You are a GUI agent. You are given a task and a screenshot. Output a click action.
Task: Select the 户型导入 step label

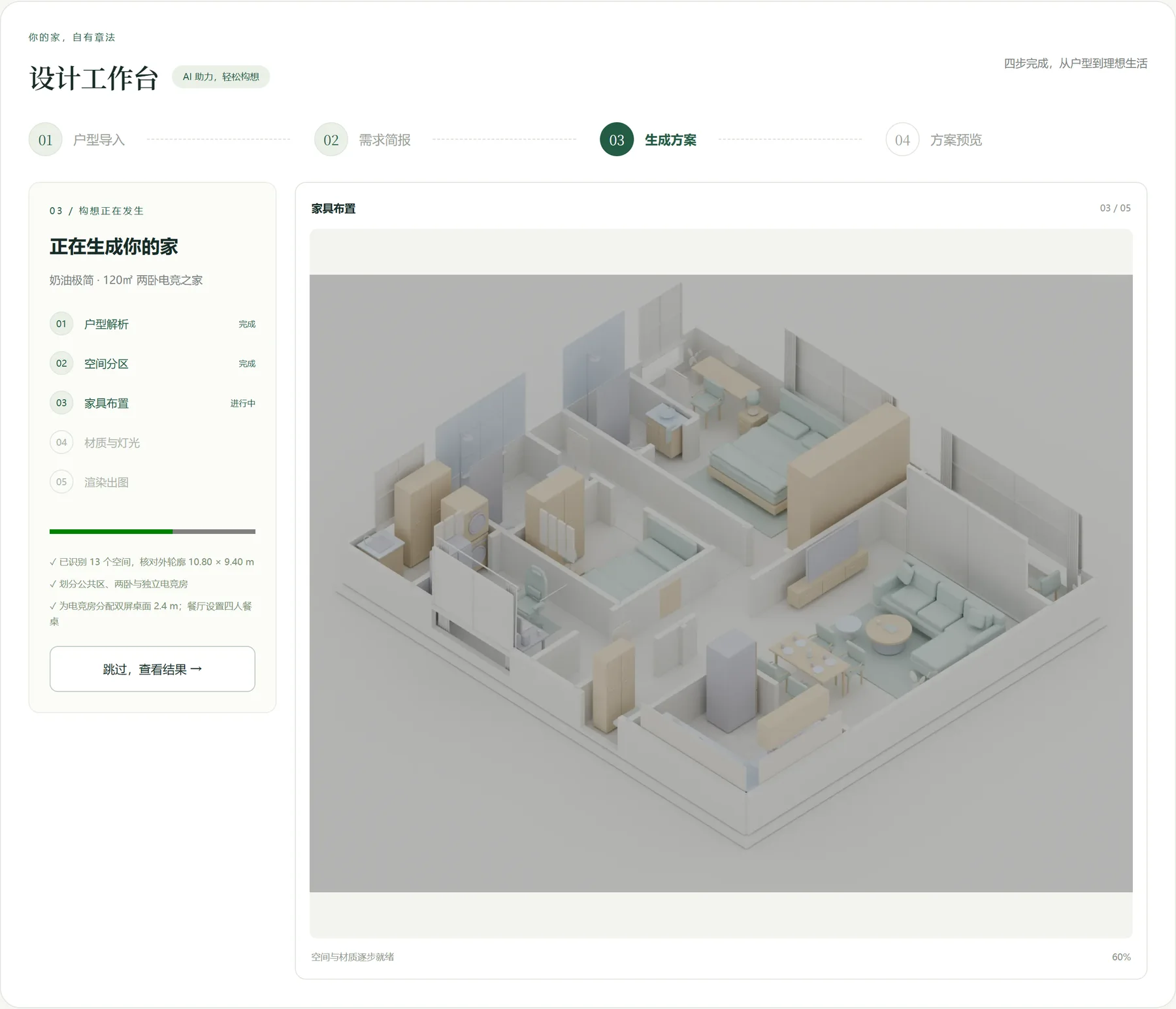99,140
